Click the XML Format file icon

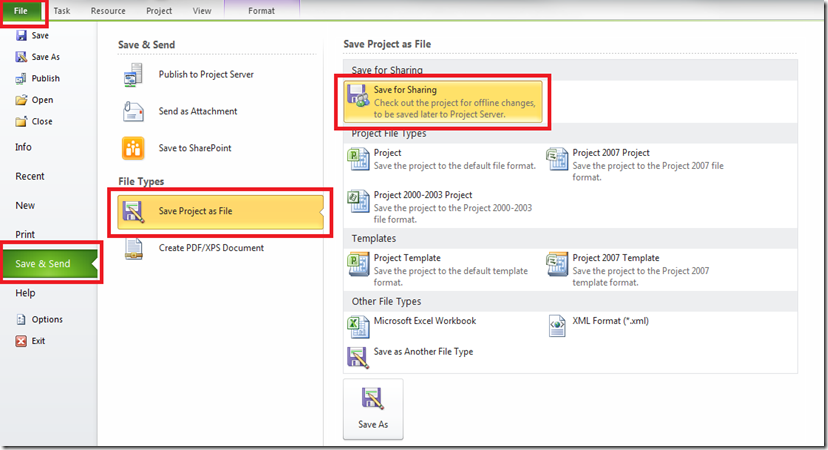tap(557, 326)
